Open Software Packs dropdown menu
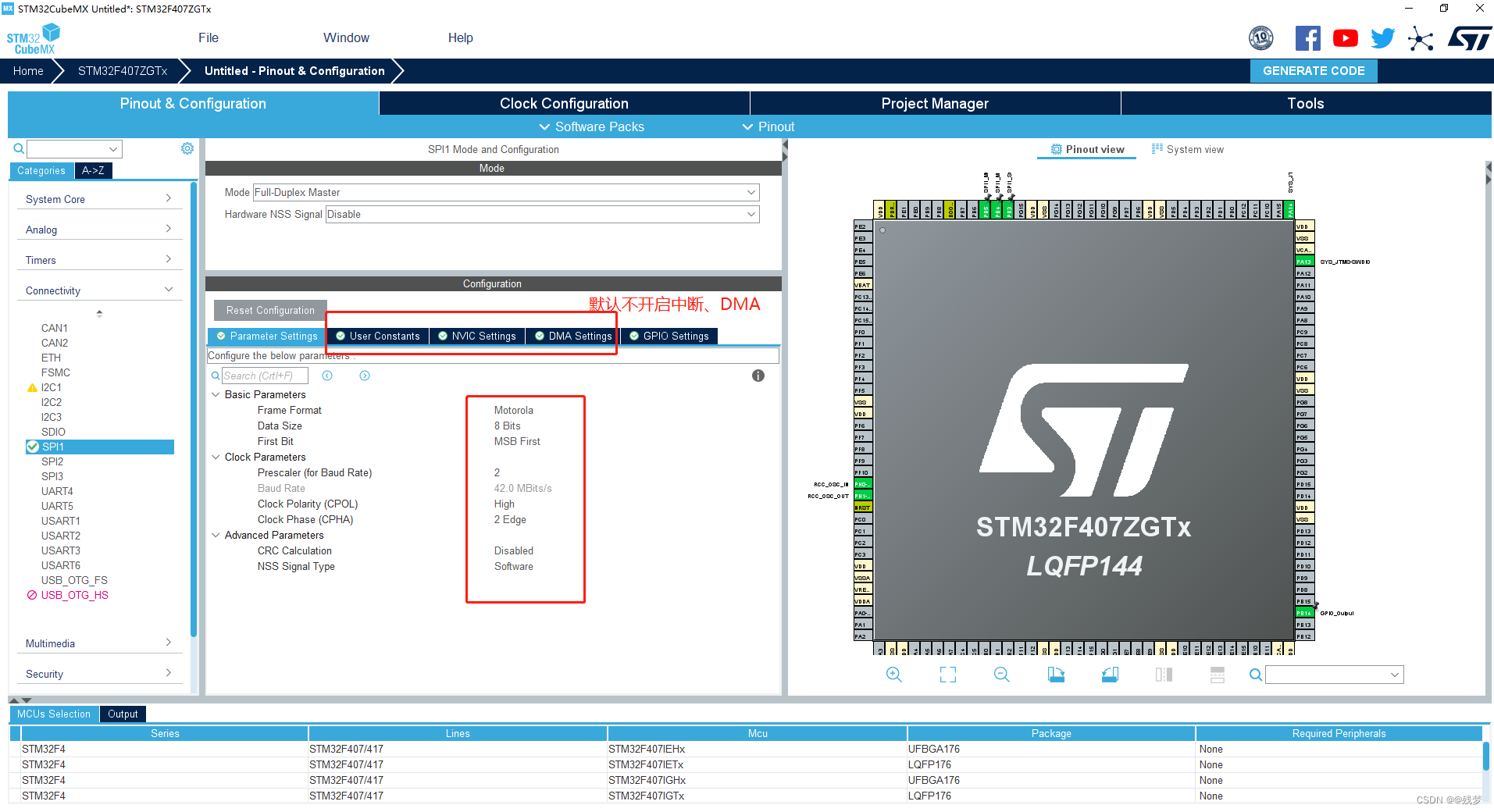The image size is (1494, 812). pyautogui.click(x=591, y=126)
